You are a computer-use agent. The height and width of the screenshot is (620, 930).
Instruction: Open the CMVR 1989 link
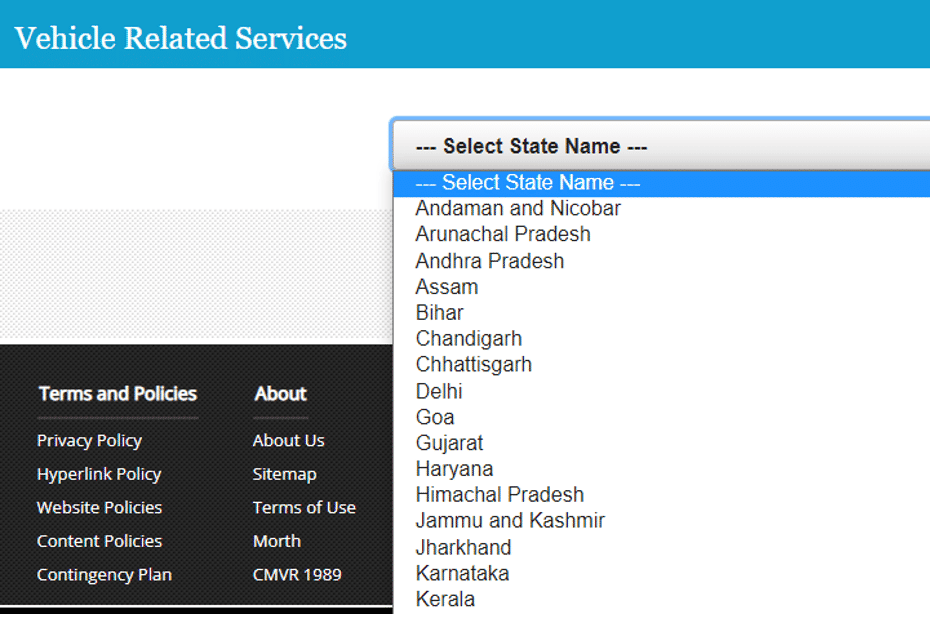coord(297,575)
